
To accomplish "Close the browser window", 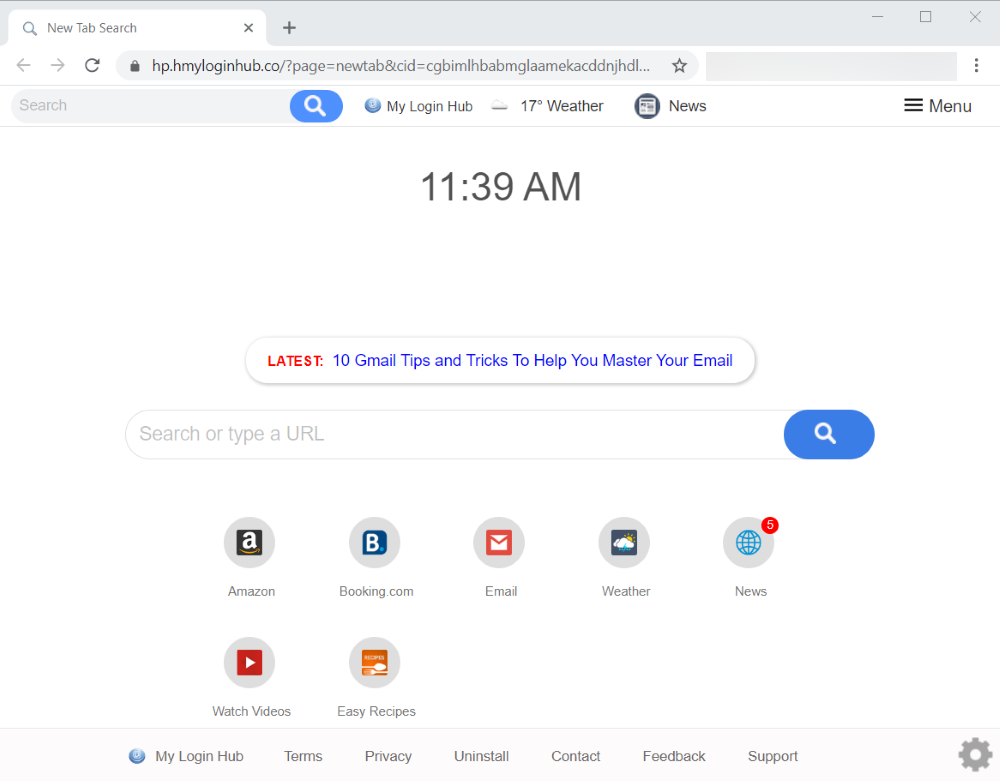I will click(x=974, y=17).
